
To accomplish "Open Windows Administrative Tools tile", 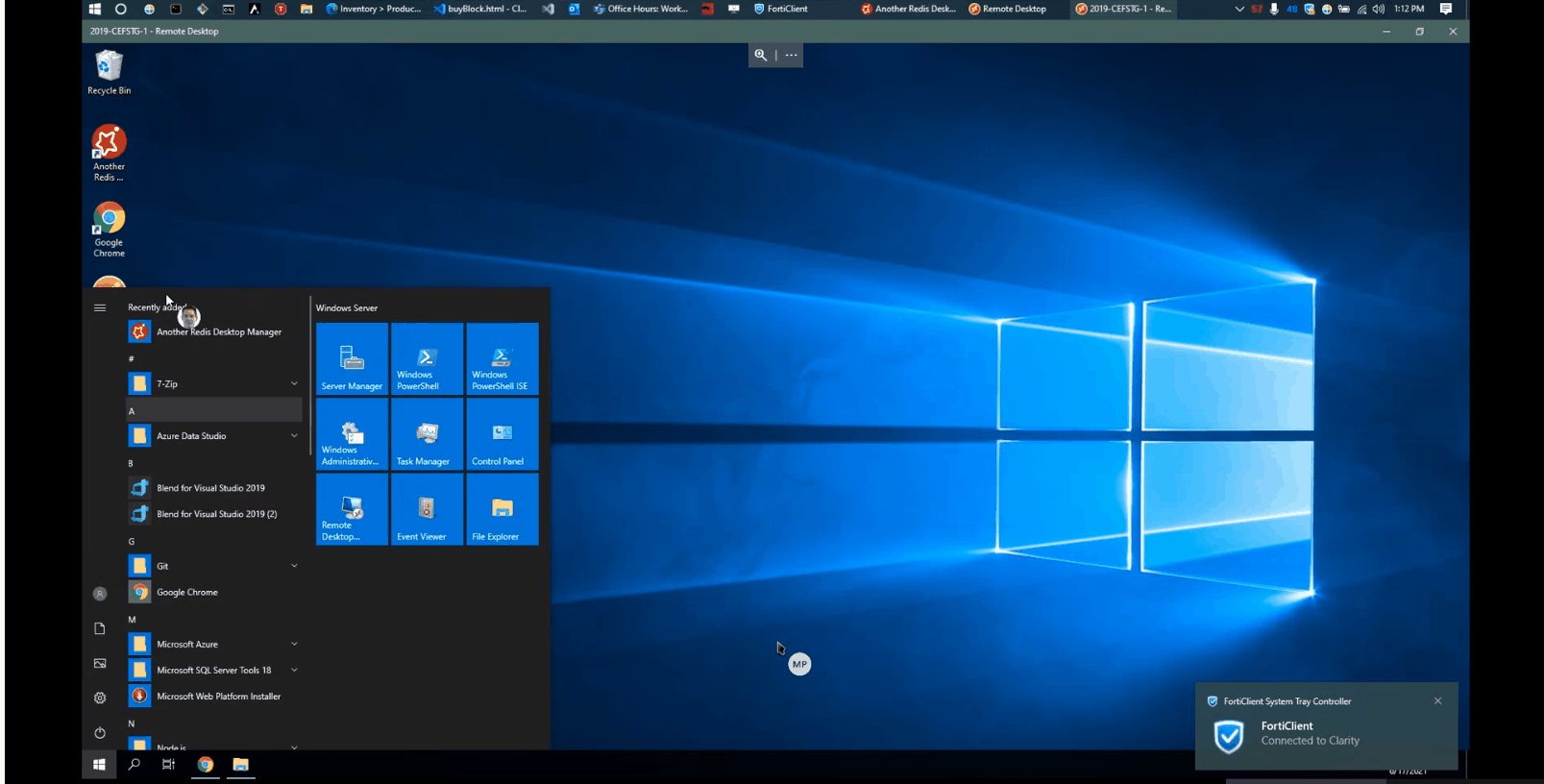I will (x=352, y=433).
